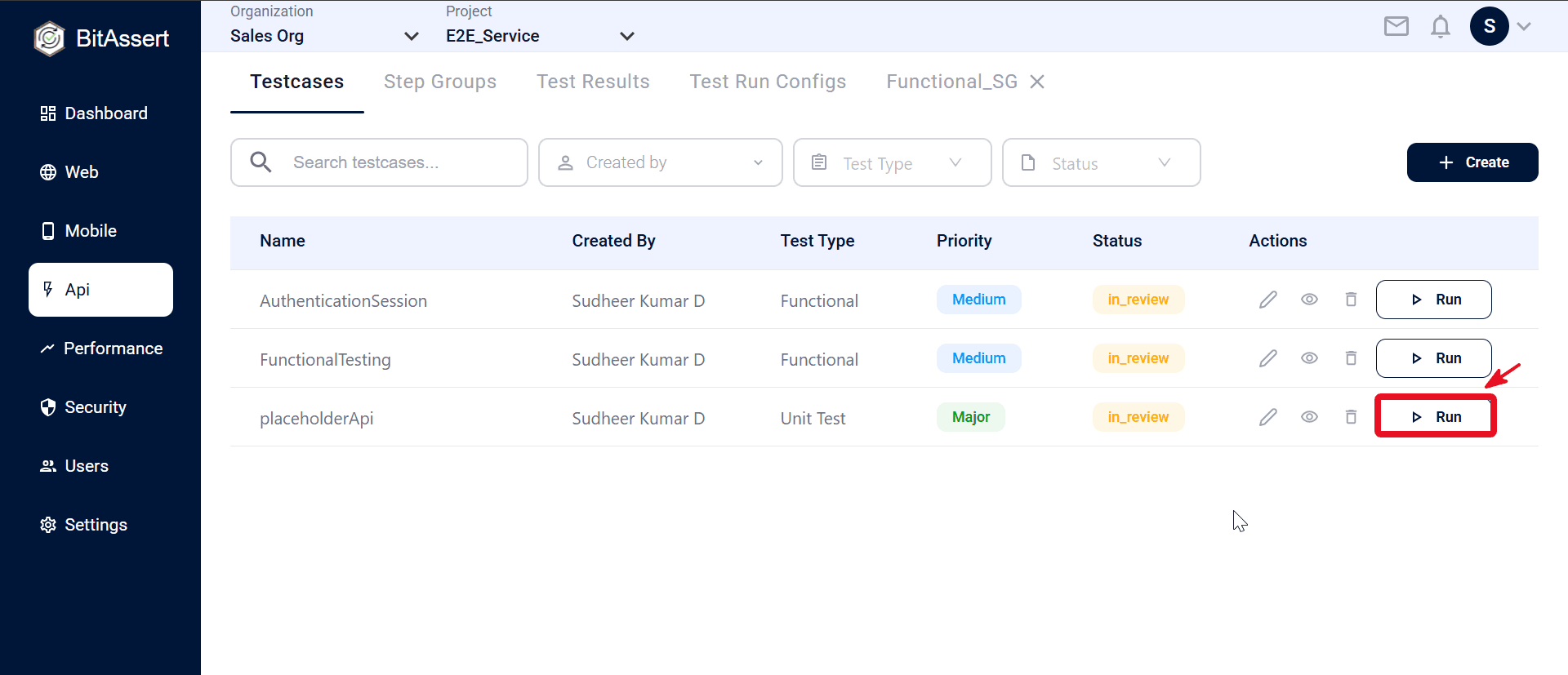Screen dimensions: 1568x675
Task: Edit FunctionalTesting with pencil icon
Action: pos(1268,358)
